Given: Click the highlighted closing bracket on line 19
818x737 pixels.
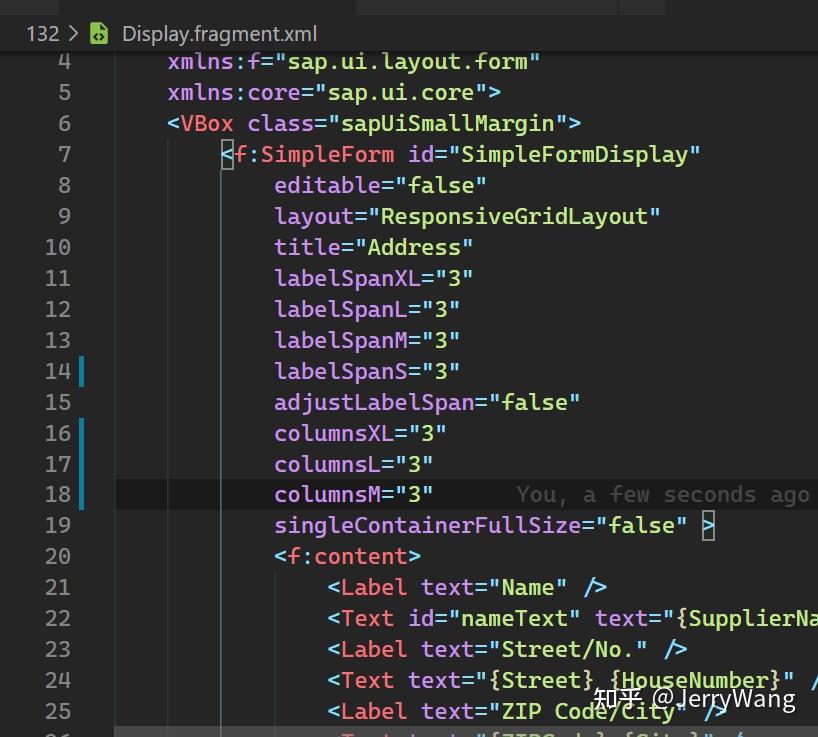Looking at the screenshot, I should coord(708,526).
